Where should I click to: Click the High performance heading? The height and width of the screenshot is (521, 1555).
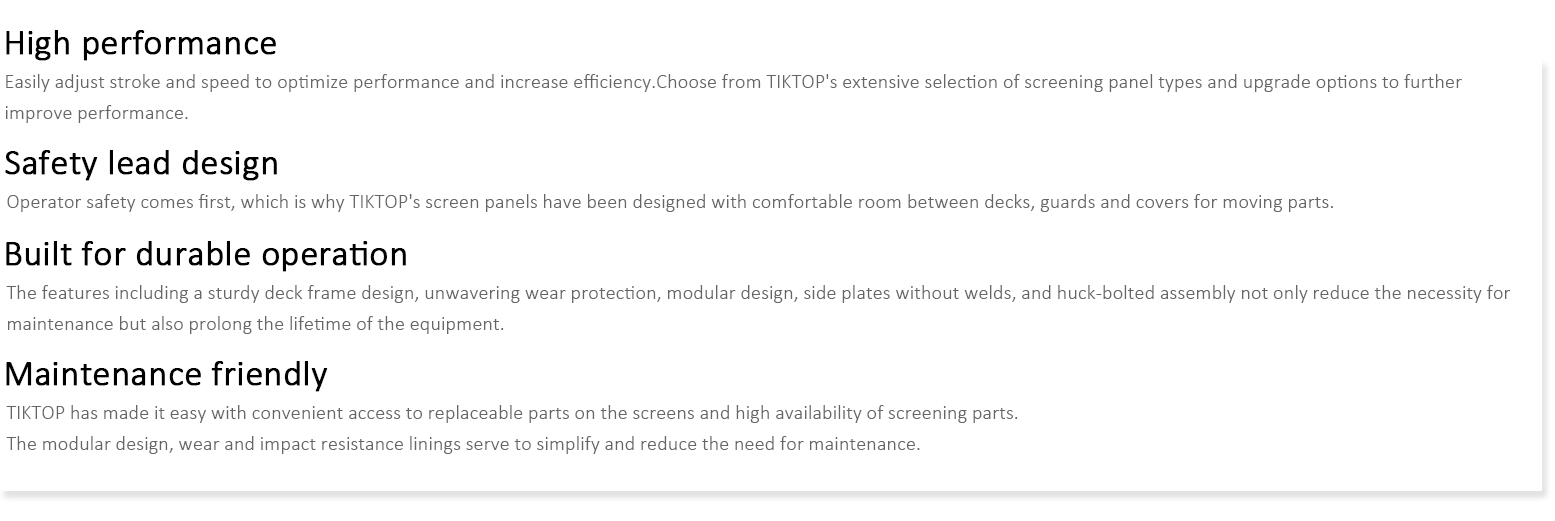141,43
